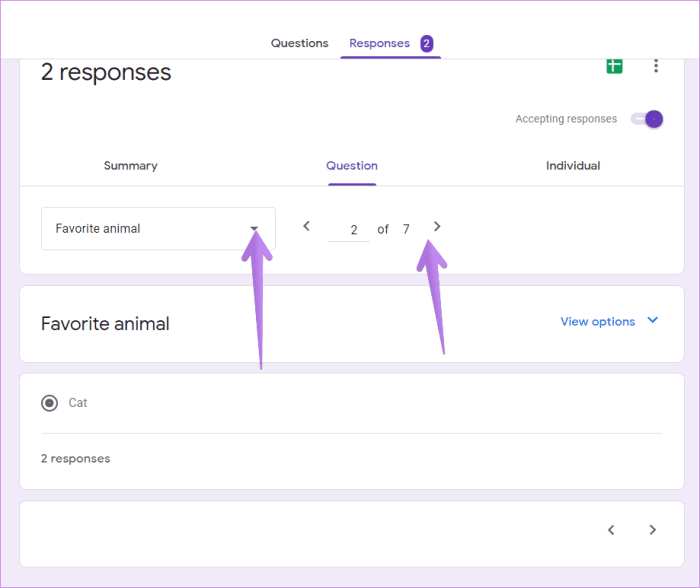Click the purple response count badge
The image size is (700, 588).
(427, 44)
